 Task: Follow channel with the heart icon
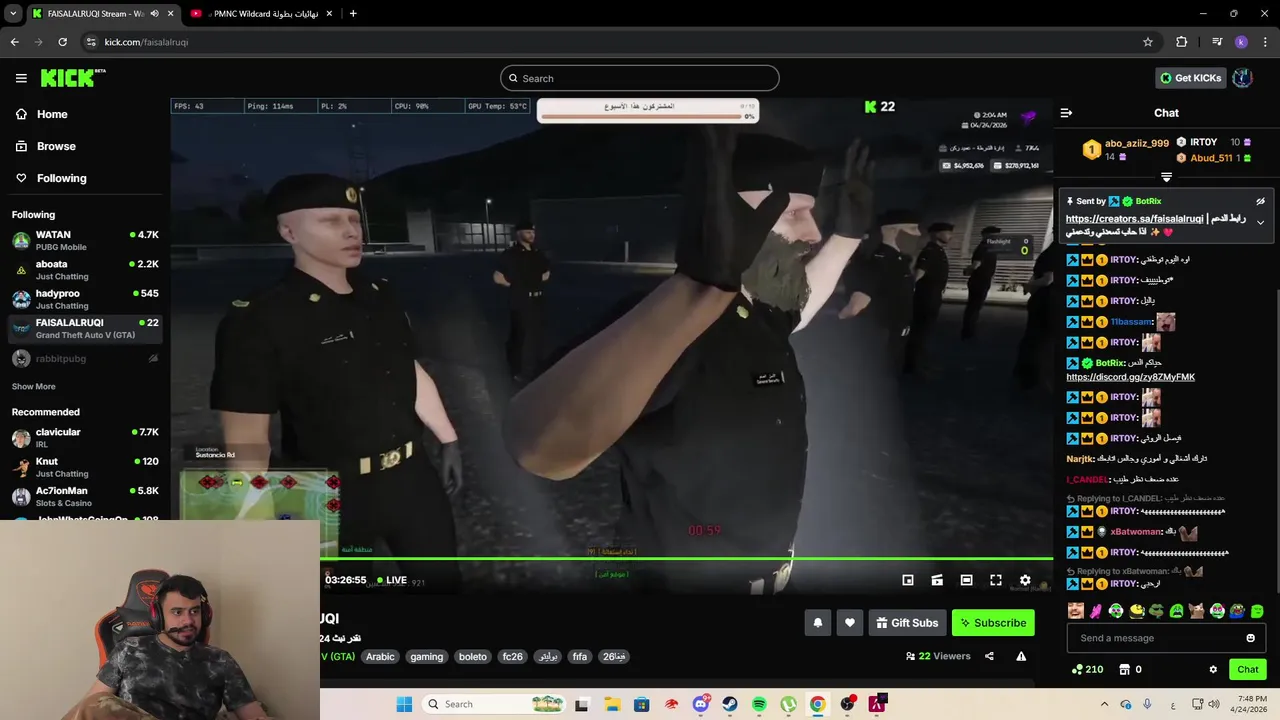click(850, 623)
